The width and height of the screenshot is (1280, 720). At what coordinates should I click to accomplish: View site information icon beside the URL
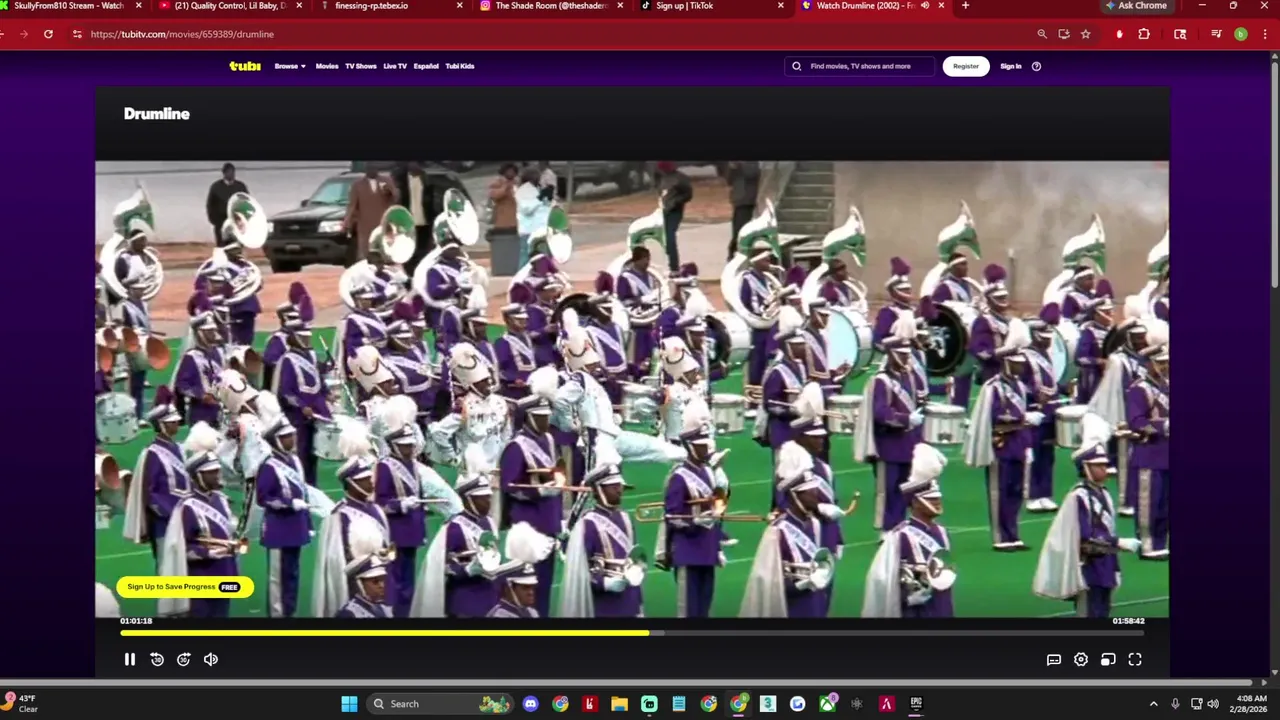click(77, 34)
